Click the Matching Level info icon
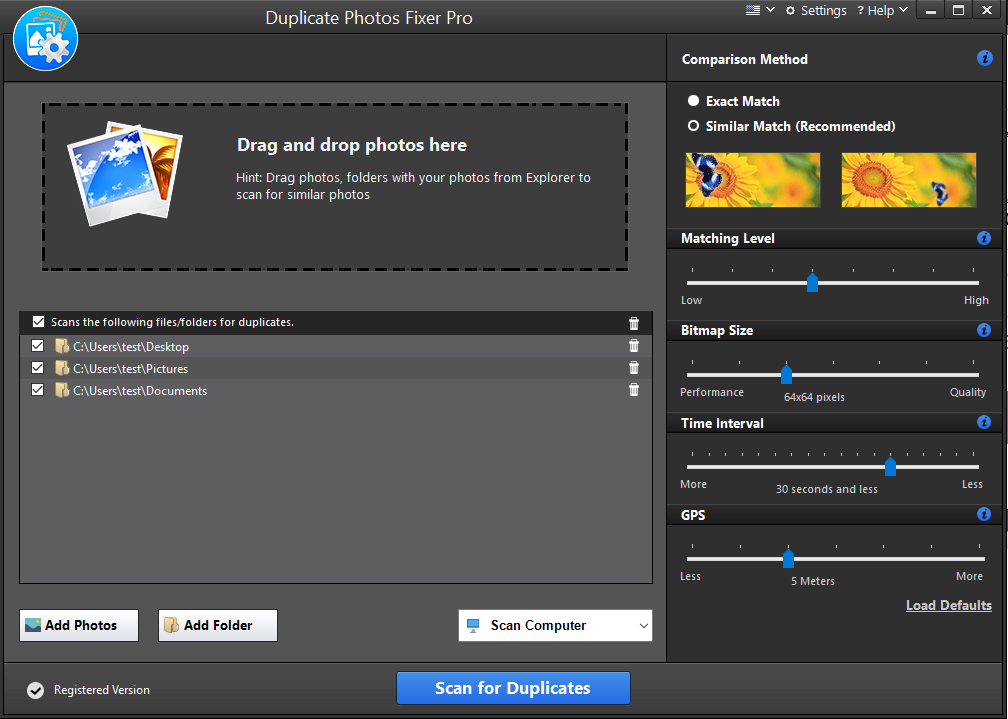The height and width of the screenshot is (719, 1008). pos(983,238)
